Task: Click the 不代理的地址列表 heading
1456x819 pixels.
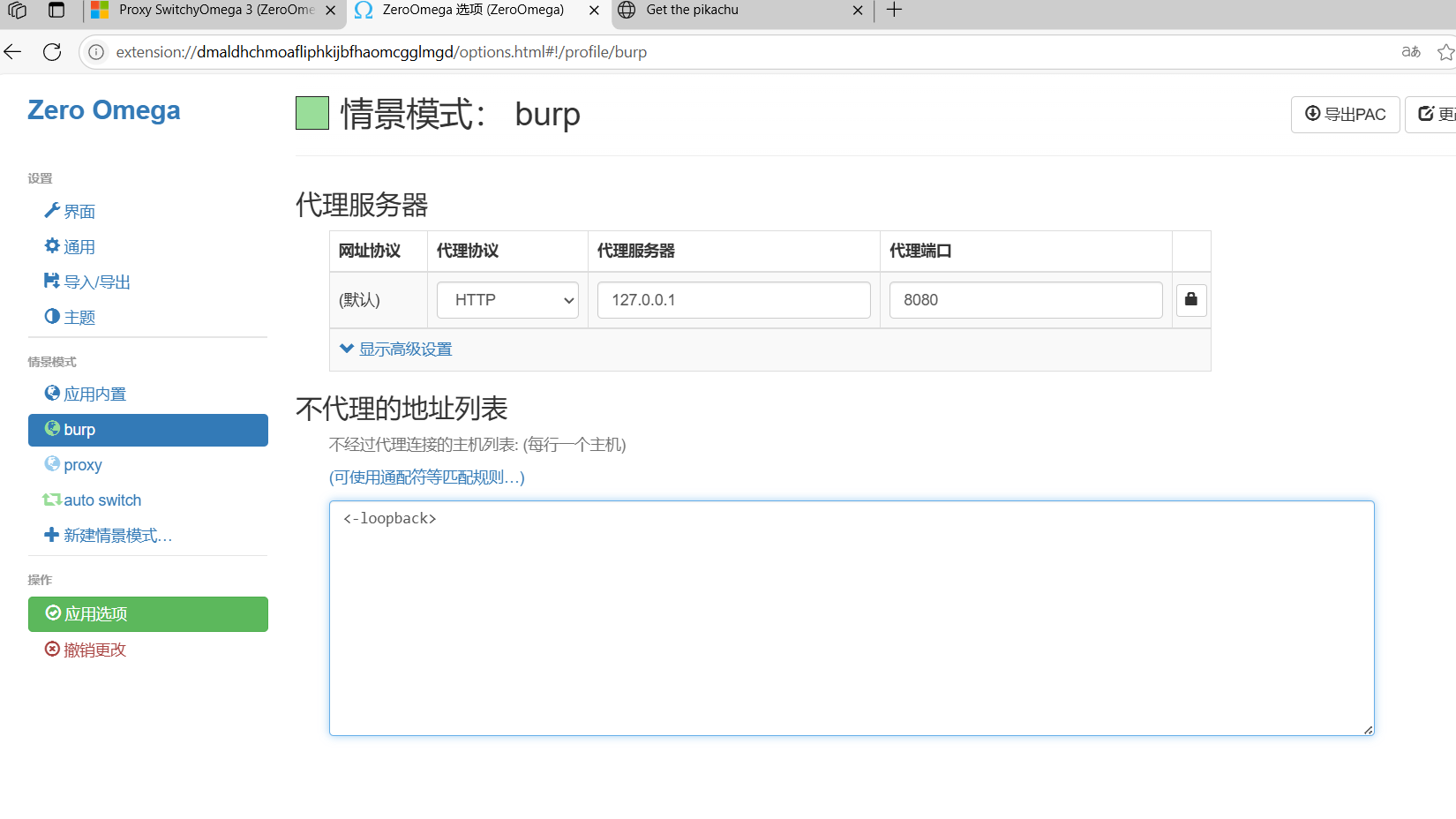Action: click(402, 409)
